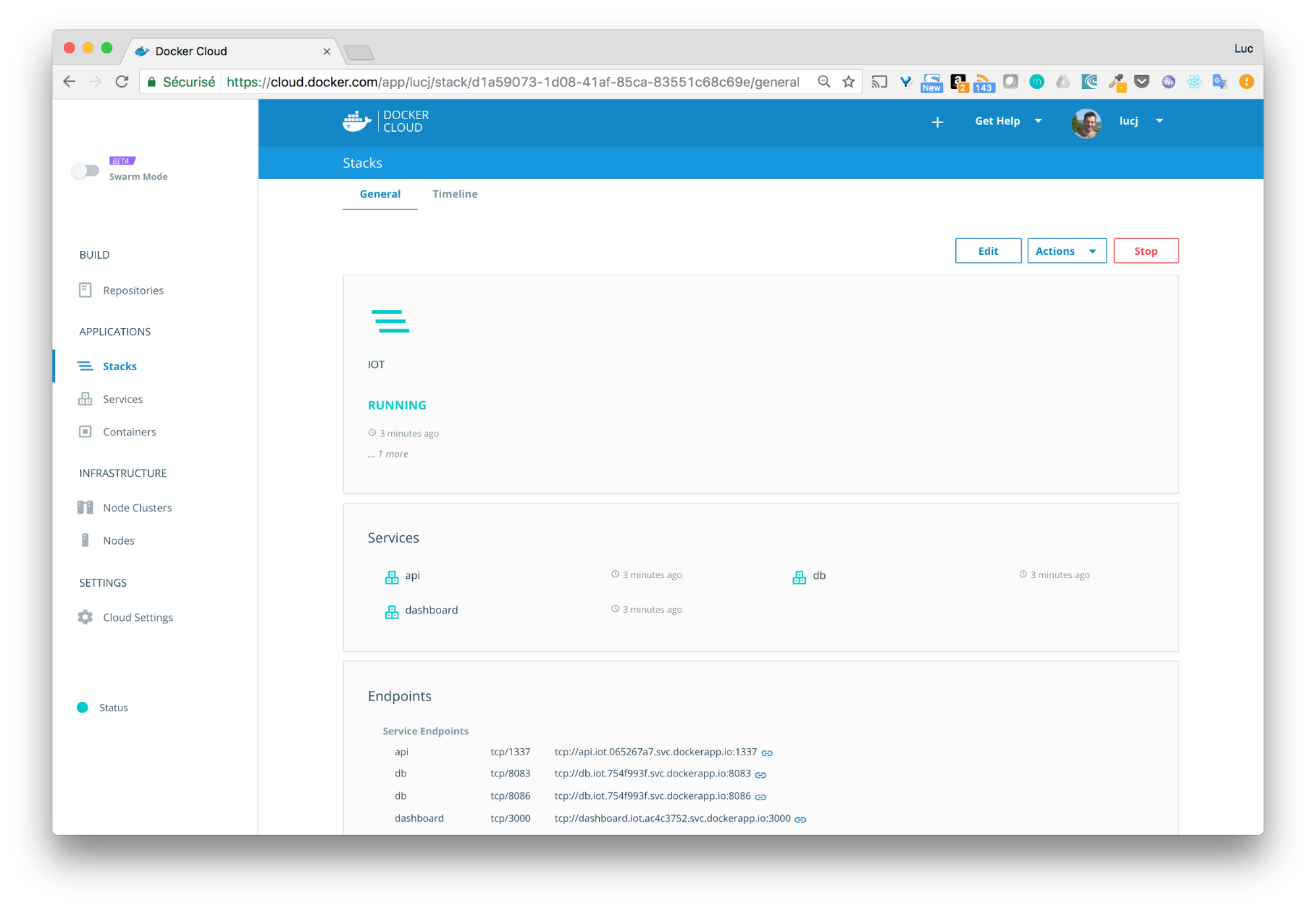Open the Actions dropdown

click(x=1066, y=250)
